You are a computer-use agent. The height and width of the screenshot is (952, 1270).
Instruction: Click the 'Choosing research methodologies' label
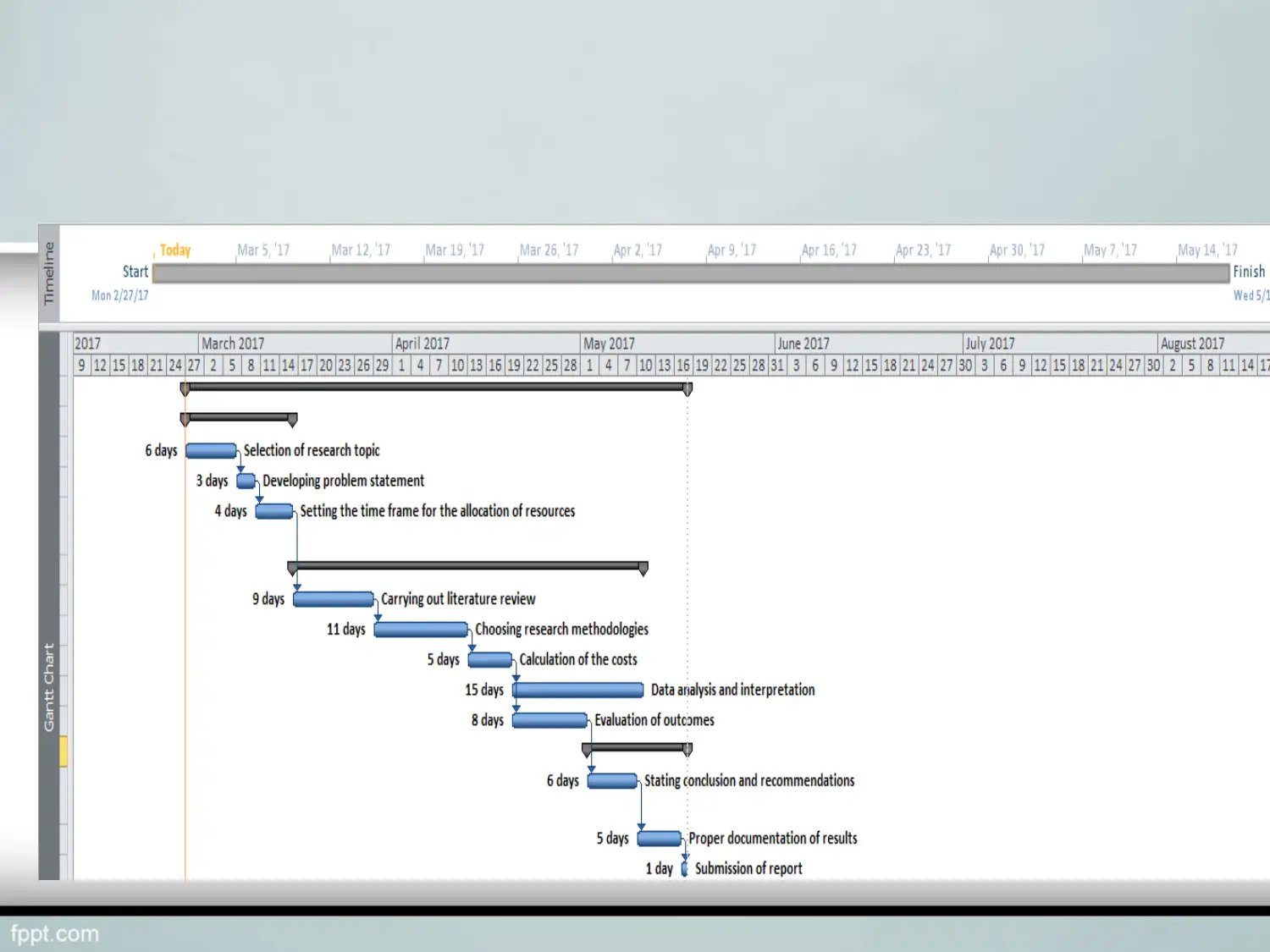tap(561, 630)
